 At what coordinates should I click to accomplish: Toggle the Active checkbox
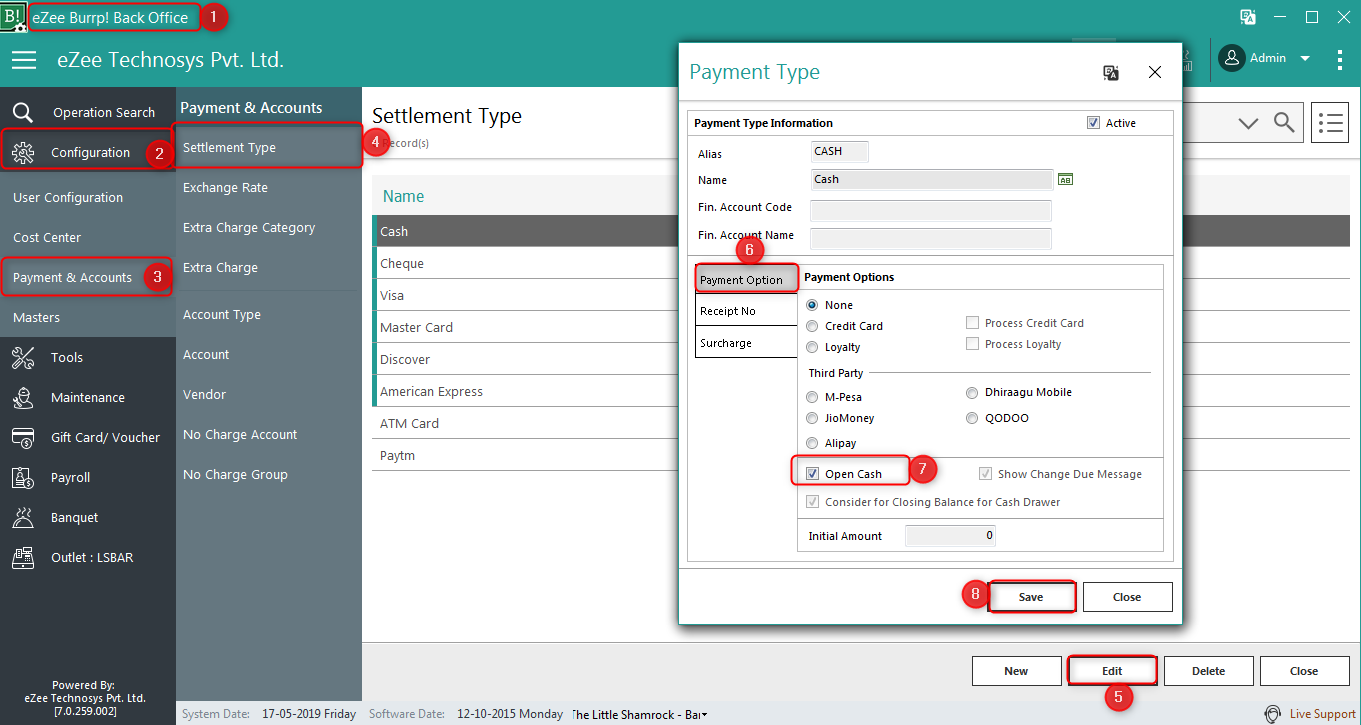1093,123
